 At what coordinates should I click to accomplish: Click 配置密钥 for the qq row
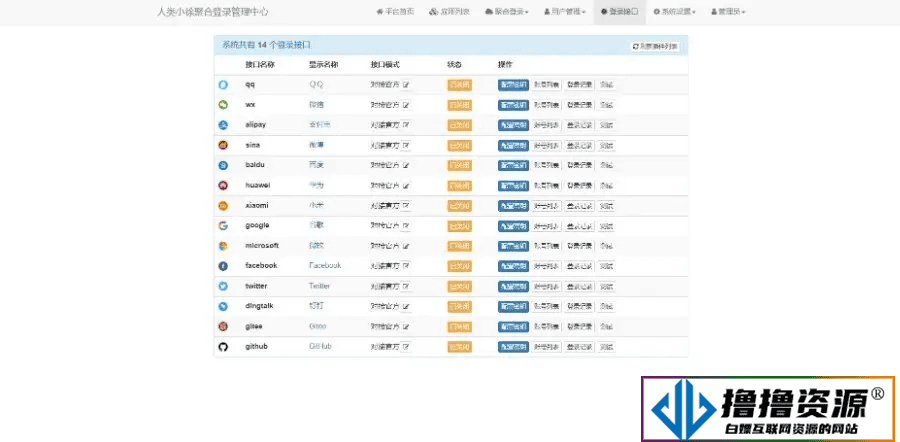click(513, 85)
